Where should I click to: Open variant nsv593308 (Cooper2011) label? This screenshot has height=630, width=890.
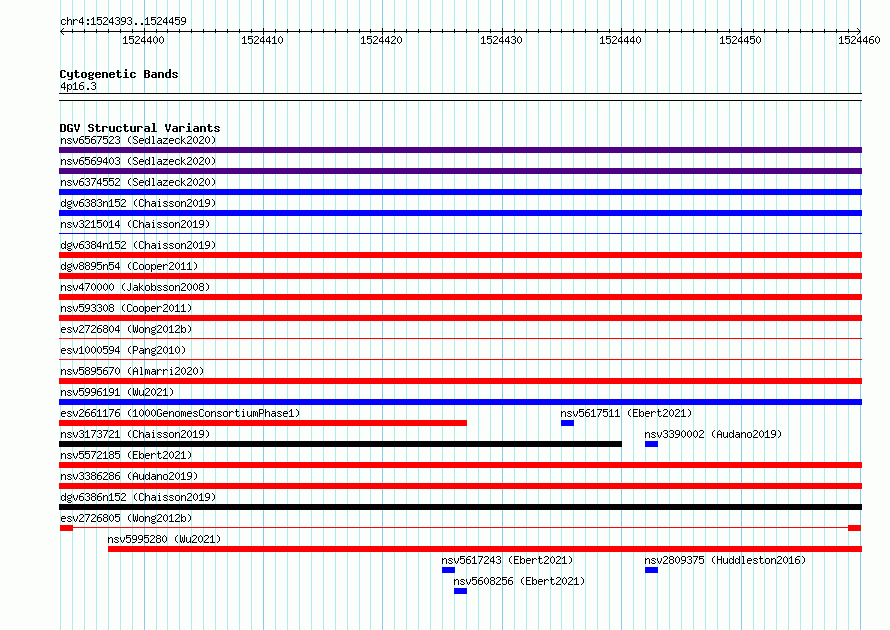coord(126,308)
